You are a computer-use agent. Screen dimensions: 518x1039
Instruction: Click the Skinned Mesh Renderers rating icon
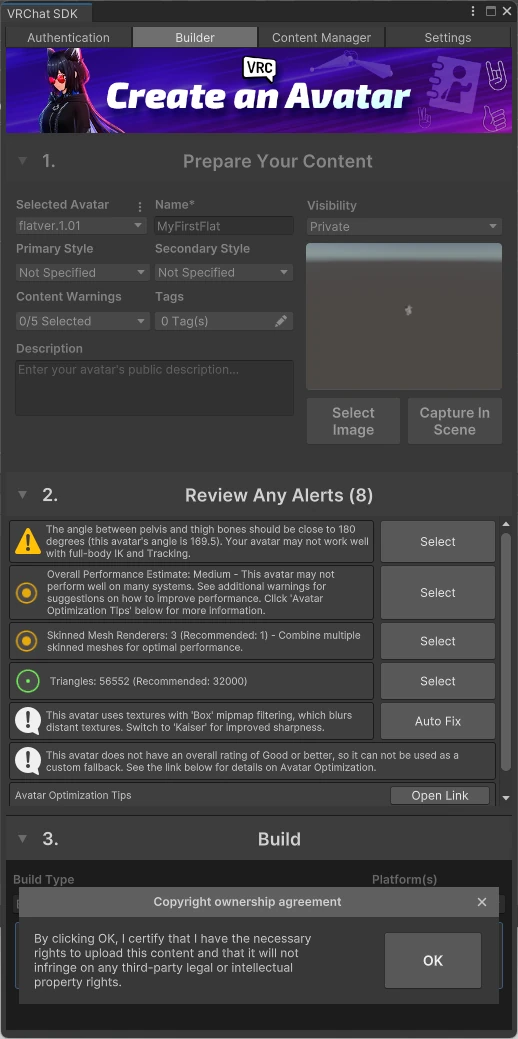point(26,641)
